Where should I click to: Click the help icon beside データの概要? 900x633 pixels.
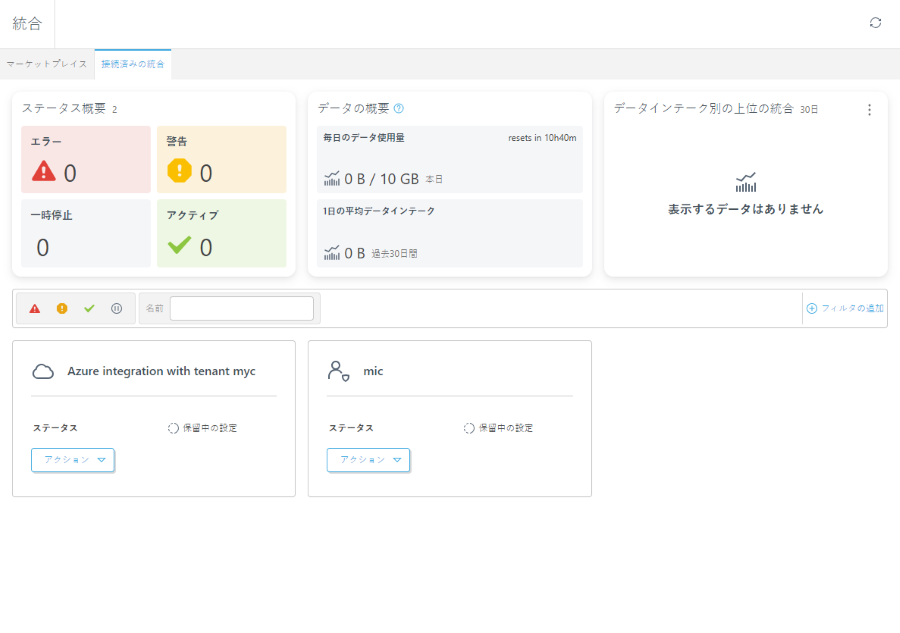click(x=399, y=108)
